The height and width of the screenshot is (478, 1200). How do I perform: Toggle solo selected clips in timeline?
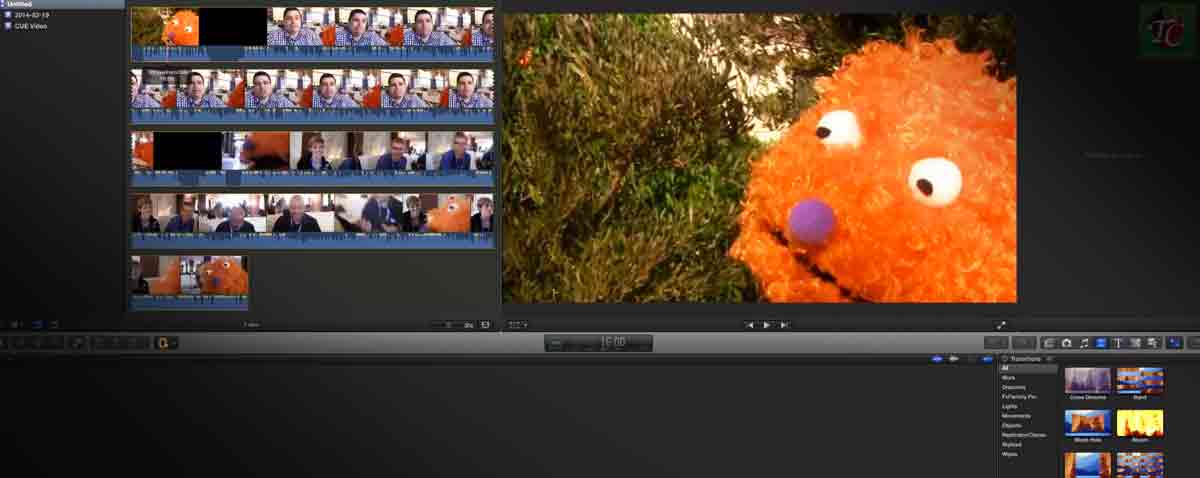(971, 358)
